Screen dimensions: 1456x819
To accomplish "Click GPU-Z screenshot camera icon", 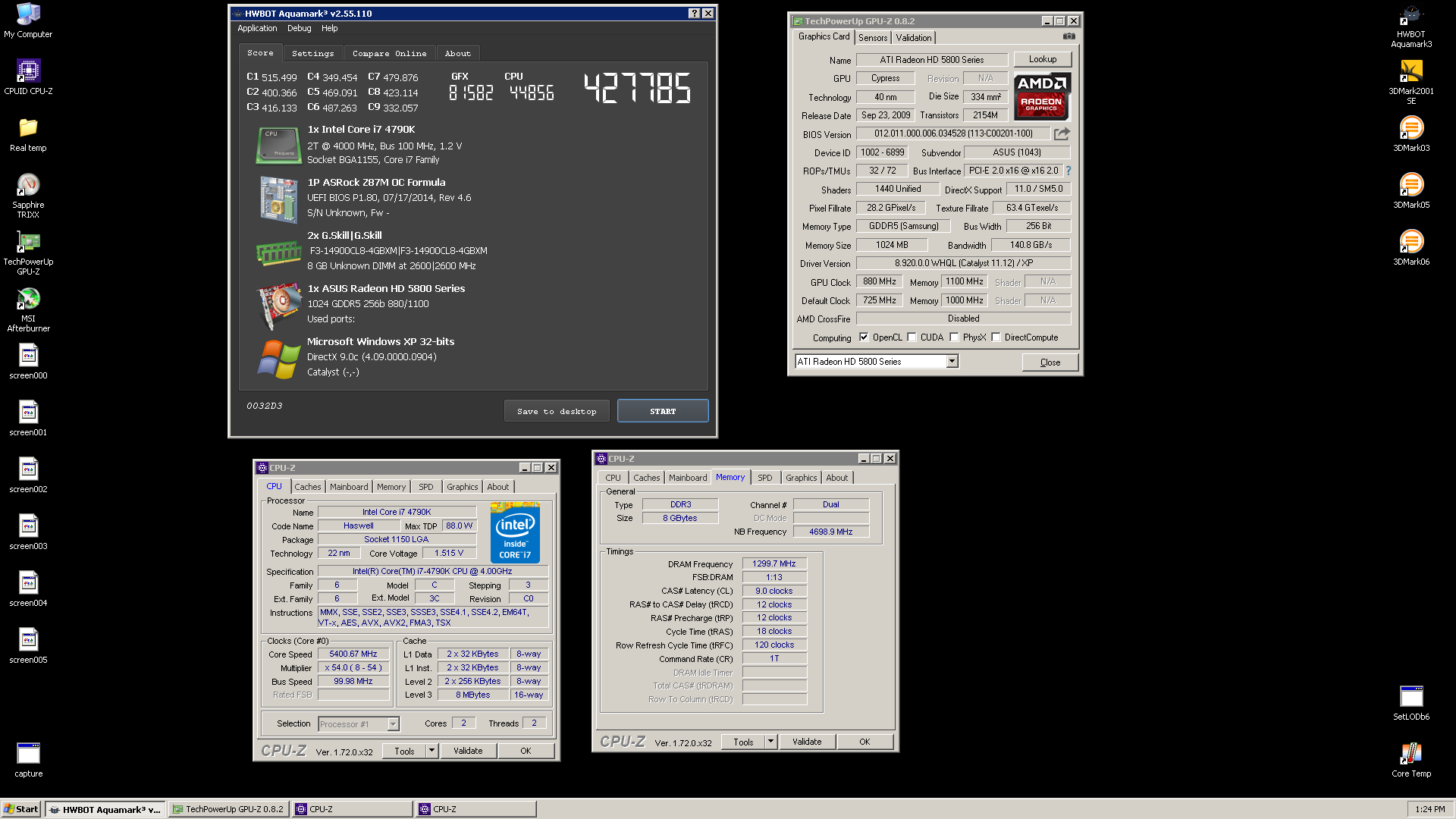I will [x=1068, y=36].
